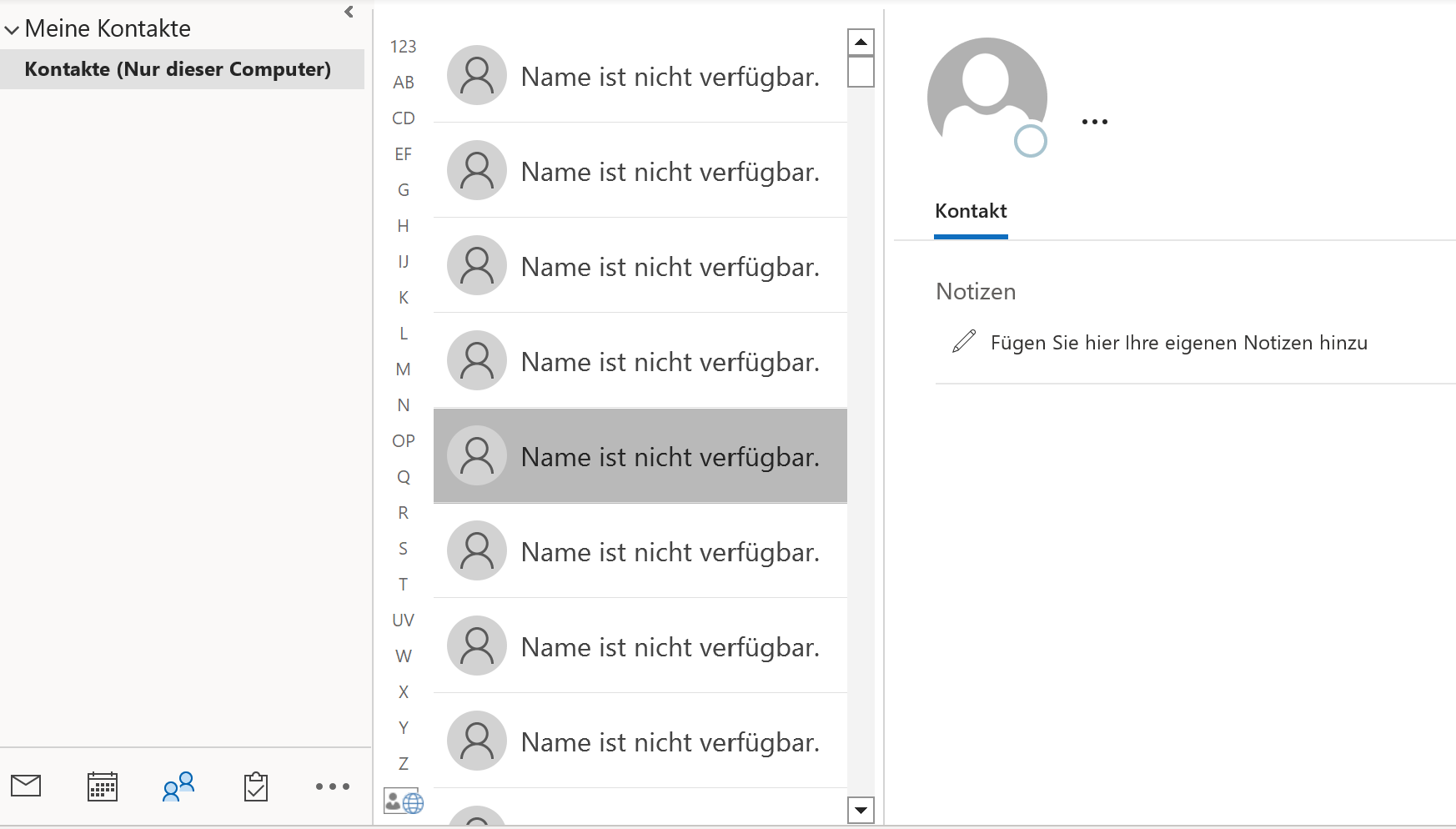1456x829 pixels.
Task: Add notes in the Notizen field
Action: click(1178, 343)
